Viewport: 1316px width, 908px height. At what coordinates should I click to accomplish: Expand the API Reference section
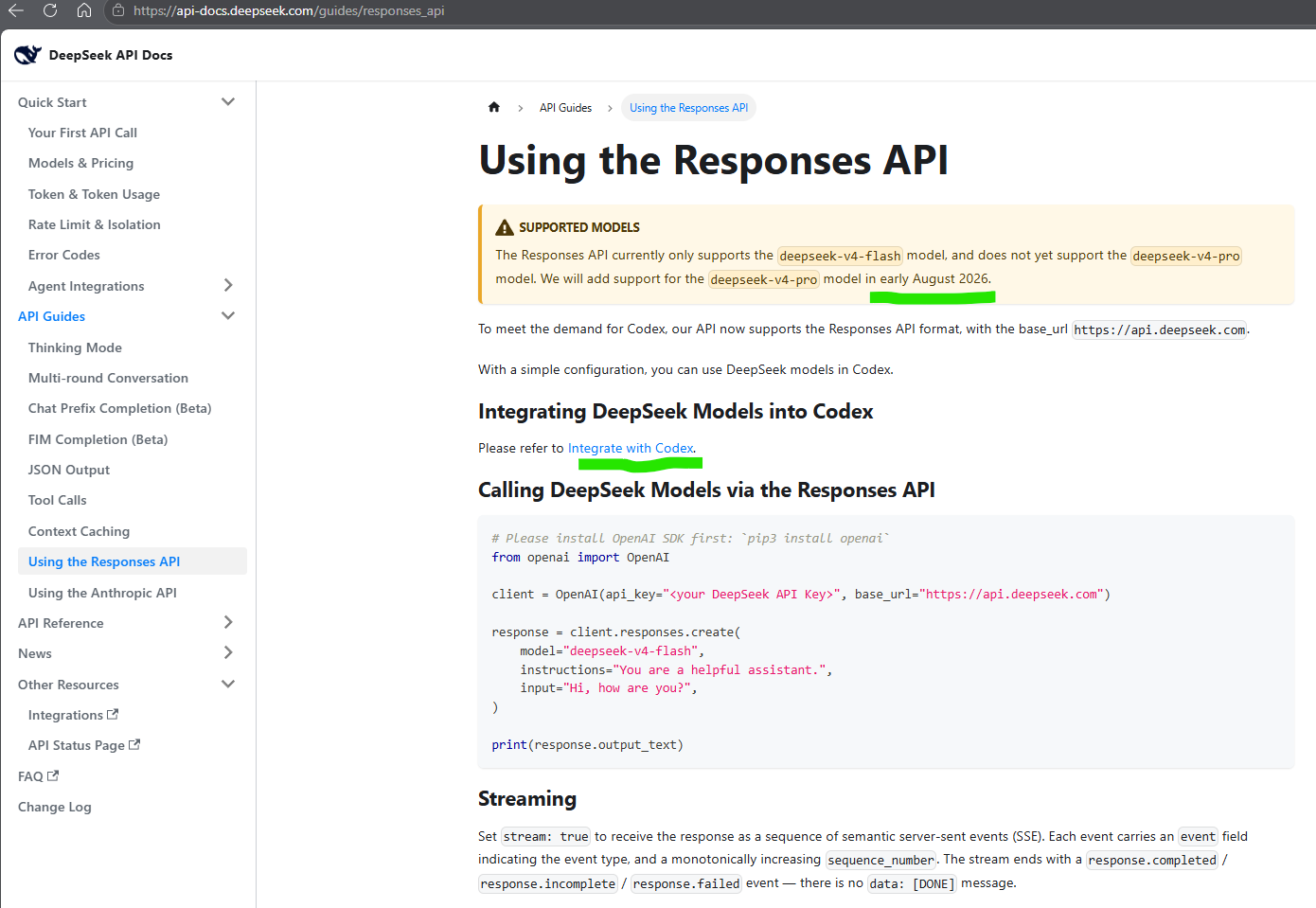click(x=228, y=622)
